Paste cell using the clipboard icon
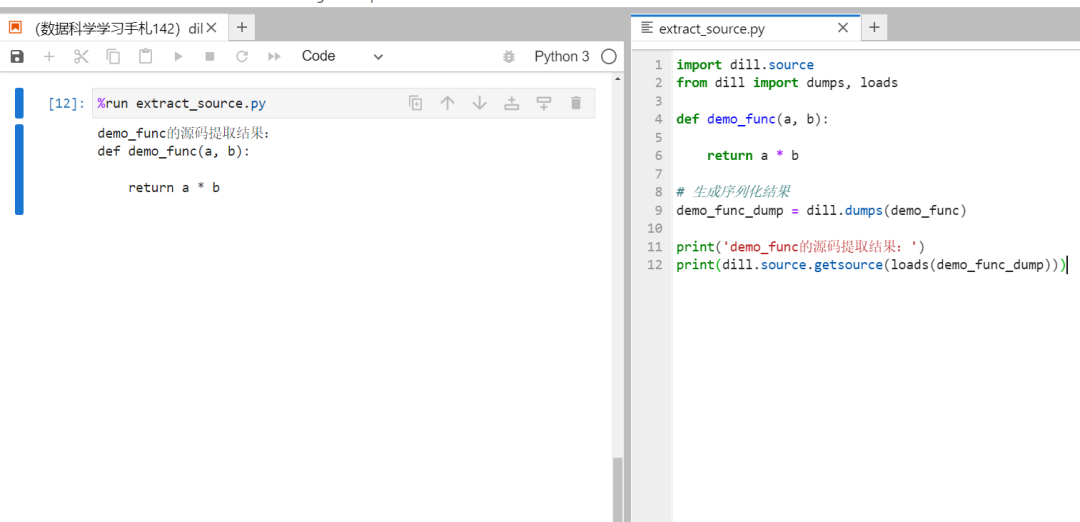This screenshot has height=522, width=1080. [x=145, y=56]
